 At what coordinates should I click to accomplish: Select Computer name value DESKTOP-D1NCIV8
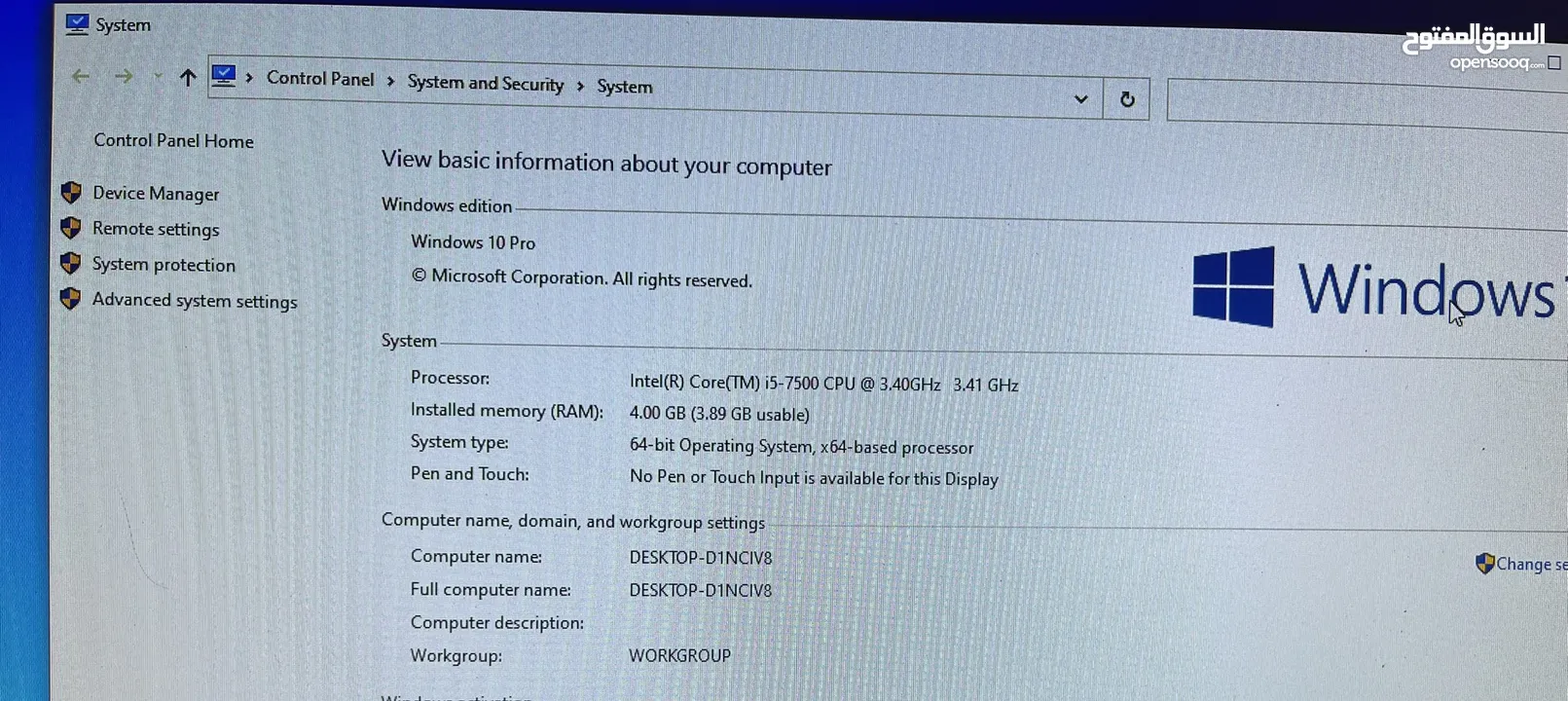(x=701, y=558)
